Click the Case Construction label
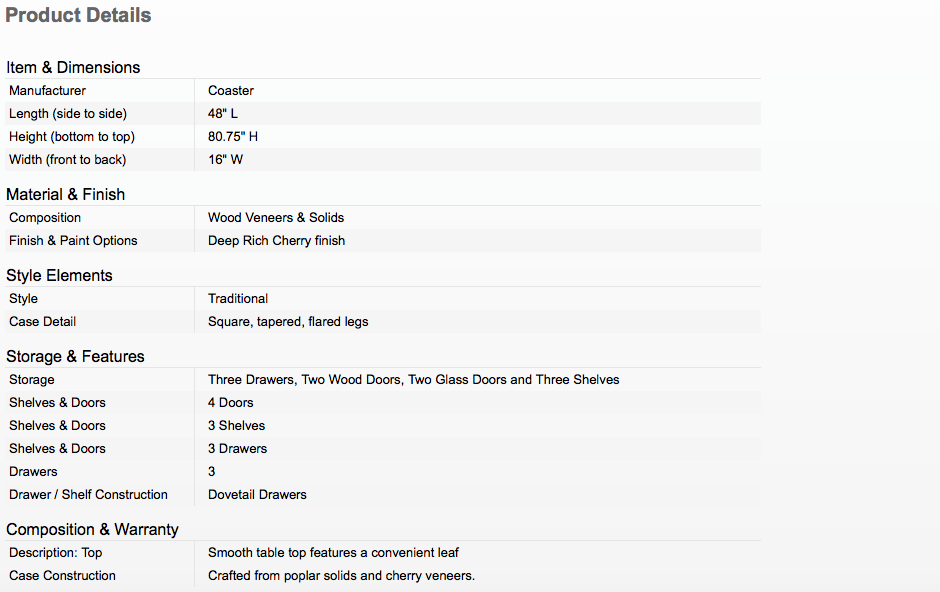940x592 pixels. click(62, 575)
